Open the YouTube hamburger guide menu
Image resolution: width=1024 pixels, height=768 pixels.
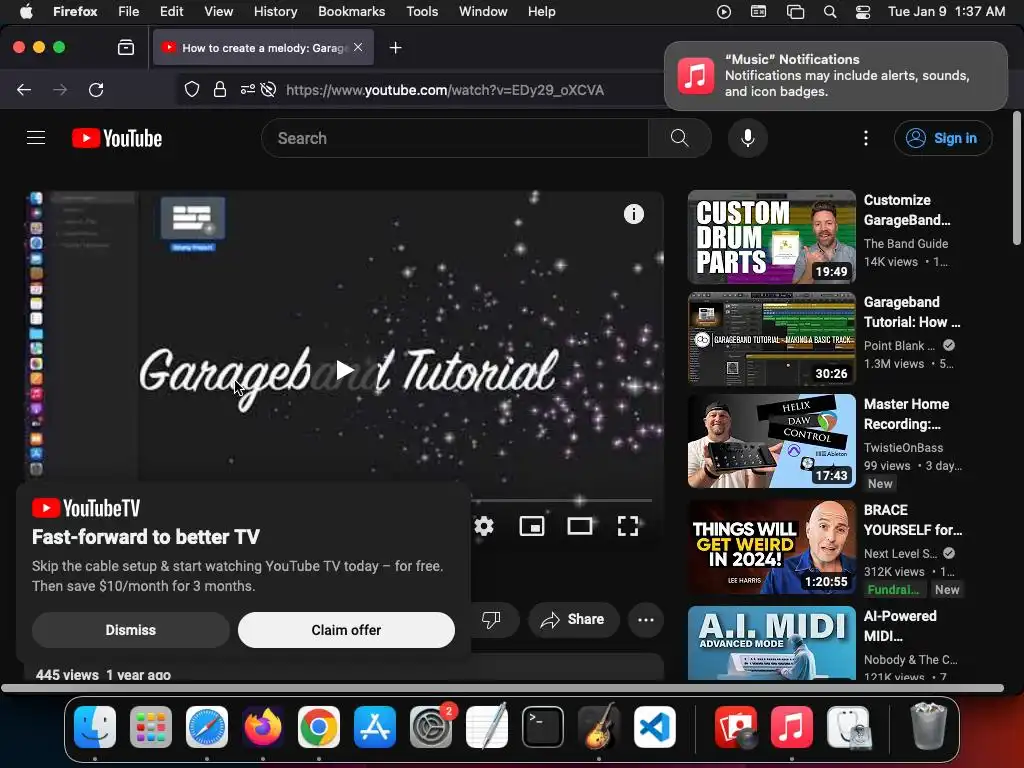tap(36, 138)
